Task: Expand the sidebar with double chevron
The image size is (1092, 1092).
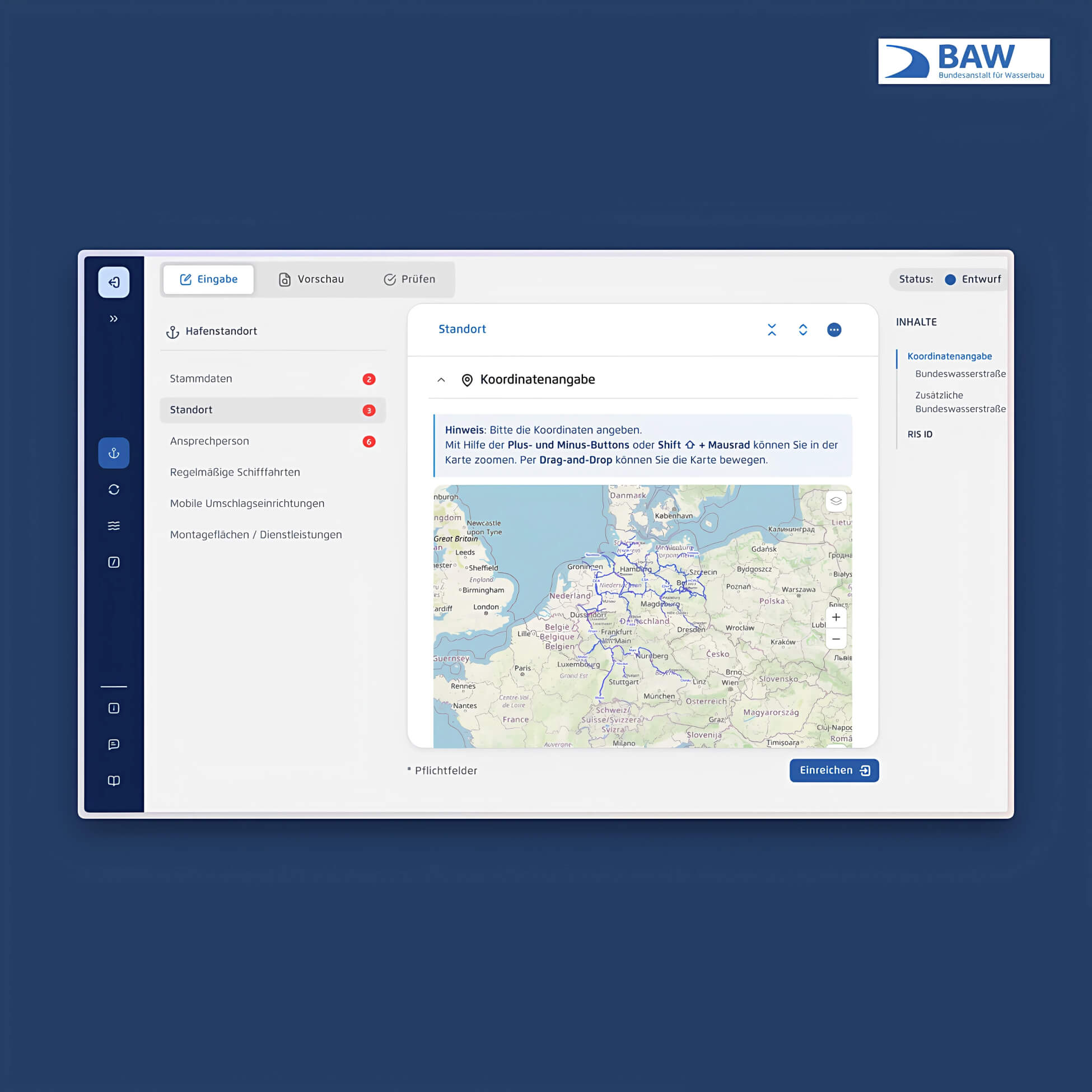Action: click(x=114, y=319)
